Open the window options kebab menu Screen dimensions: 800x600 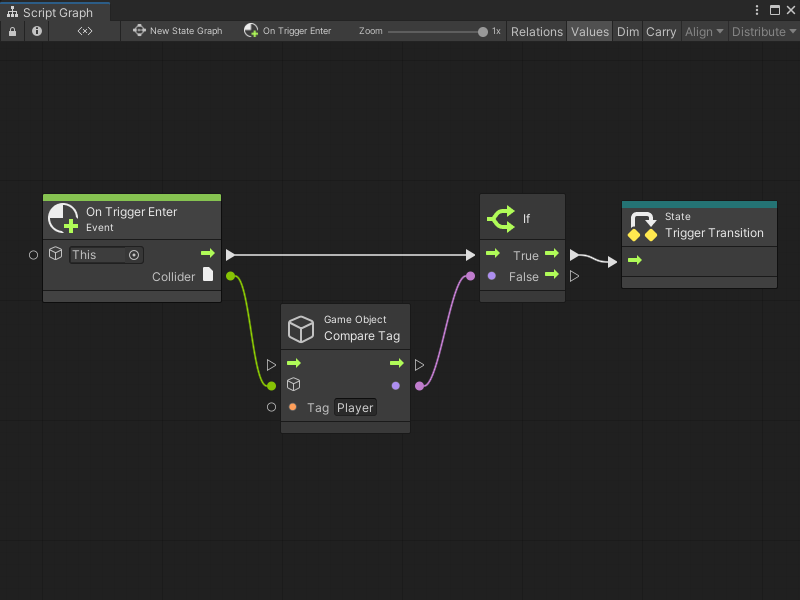click(757, 9)
